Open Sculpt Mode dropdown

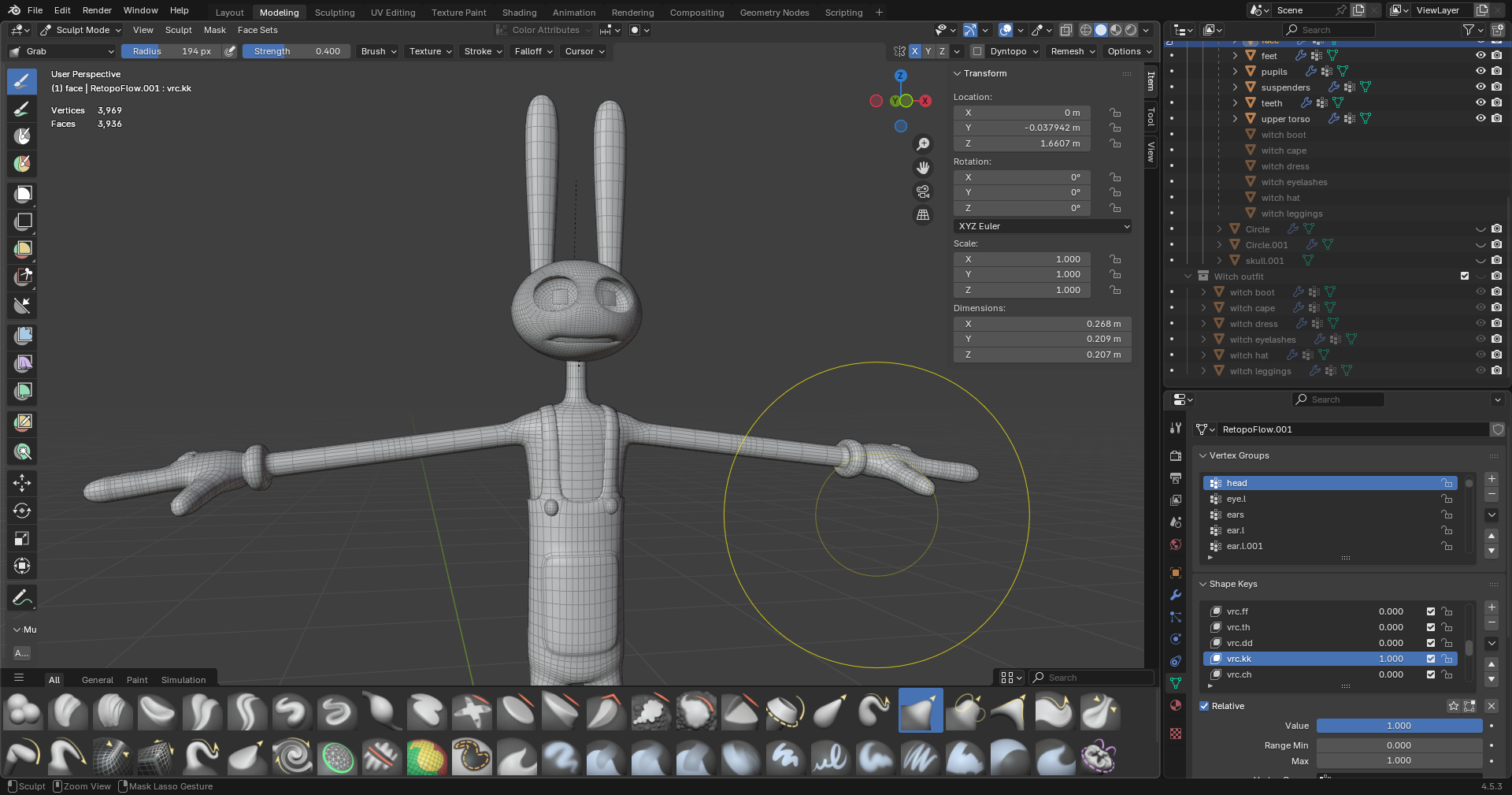click(x=80, y=30)
